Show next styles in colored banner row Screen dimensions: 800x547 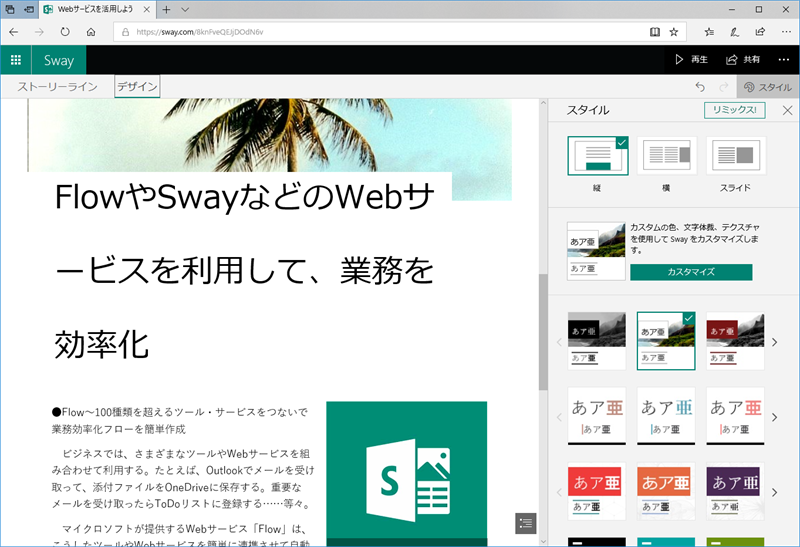(x=774, y=492)
